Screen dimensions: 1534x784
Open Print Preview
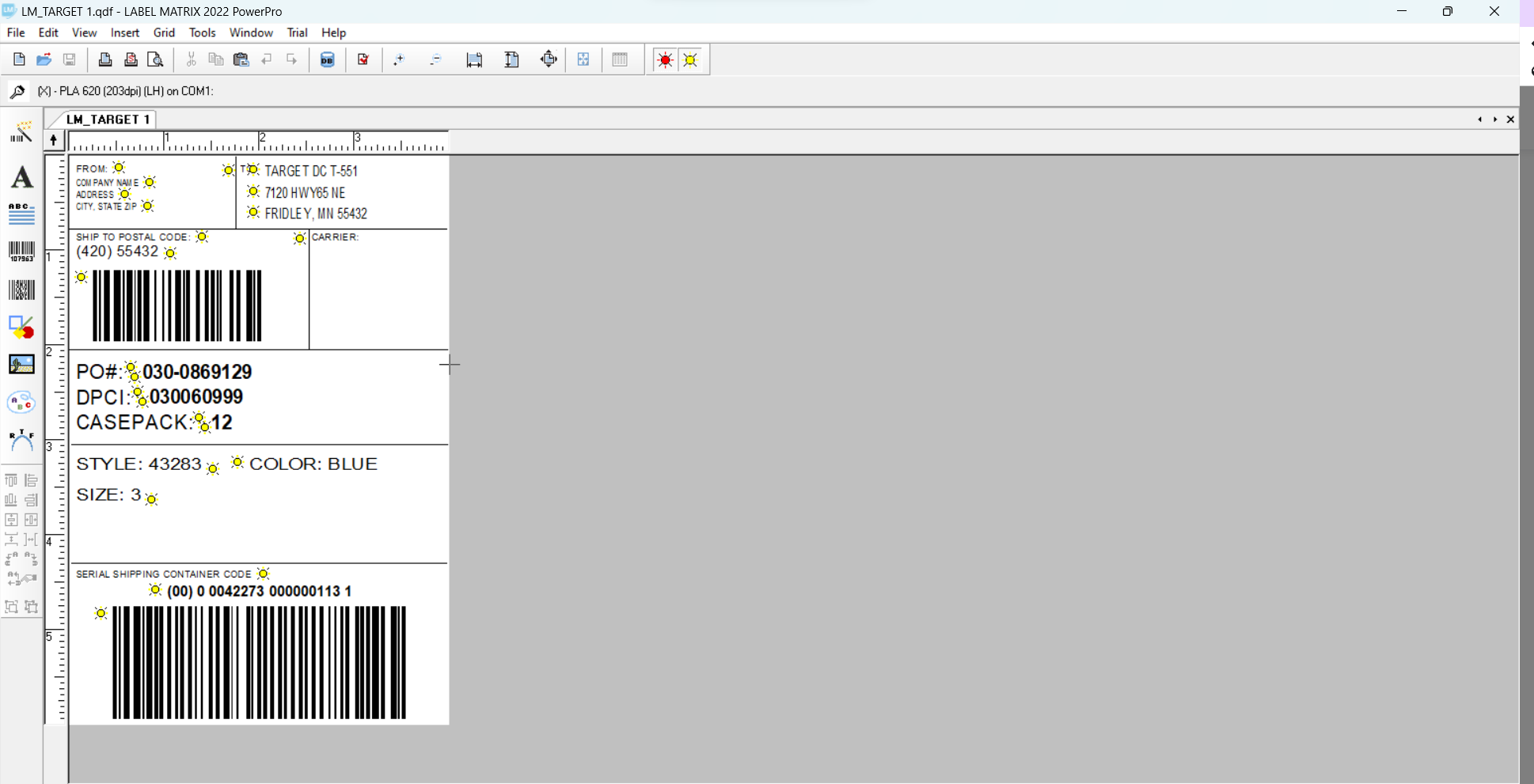155,59
